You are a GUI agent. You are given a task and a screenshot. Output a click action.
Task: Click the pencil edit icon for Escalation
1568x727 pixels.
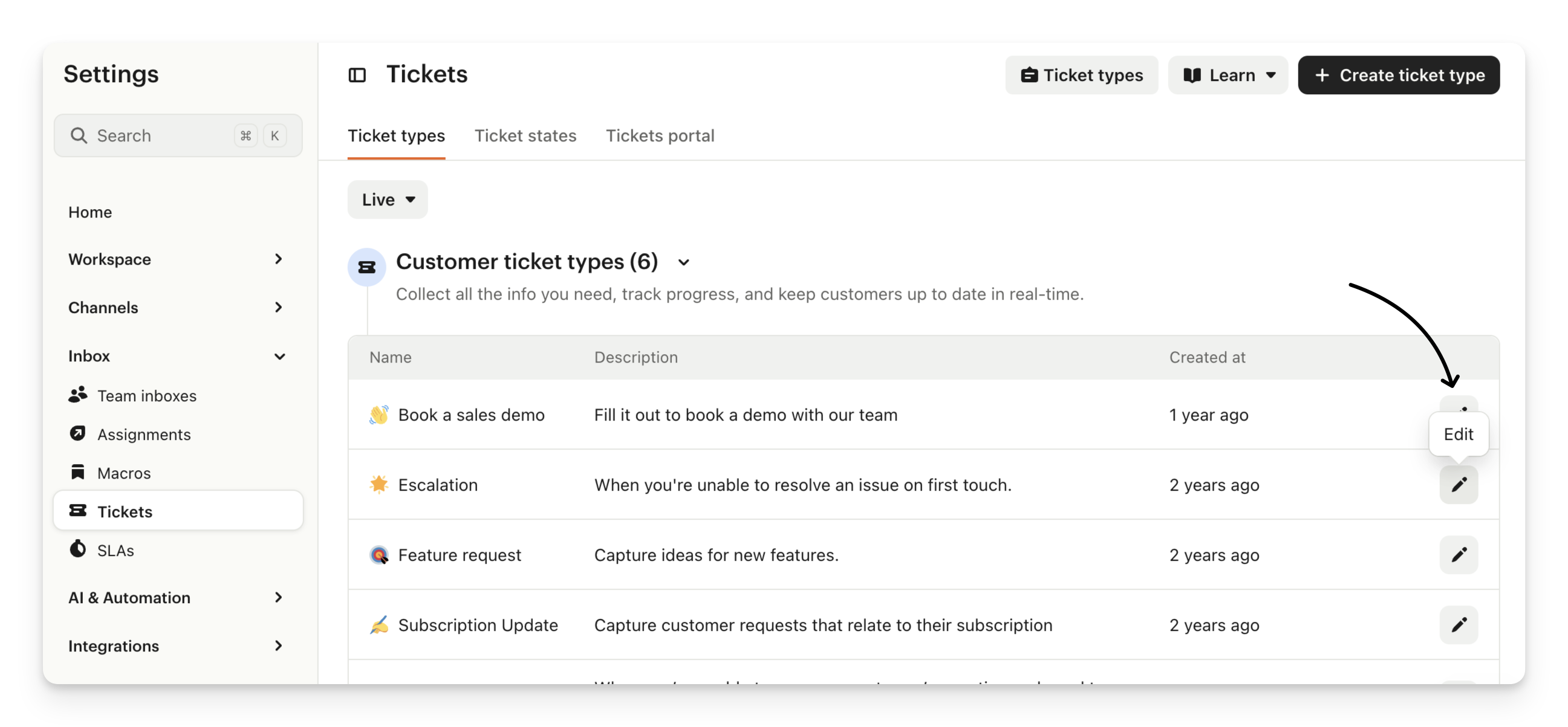pyautogui.click(x=1458, y=484)
